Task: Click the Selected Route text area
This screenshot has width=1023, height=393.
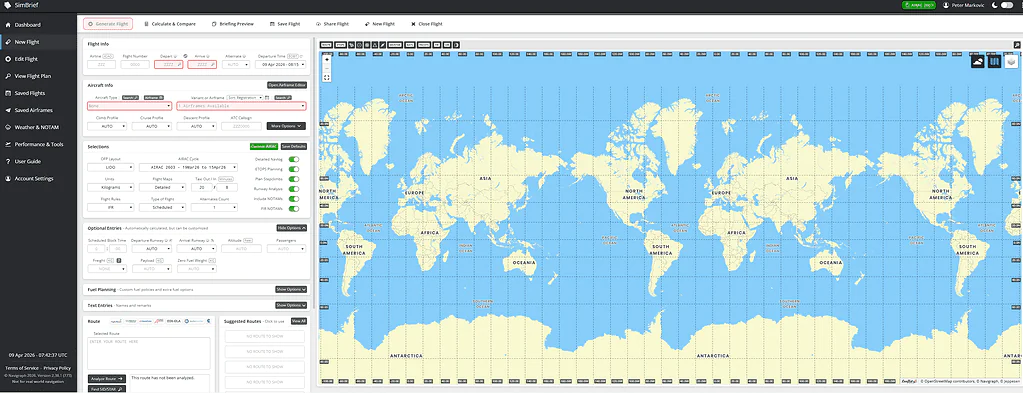Action: pyautogui.click(x=149, y=353)
